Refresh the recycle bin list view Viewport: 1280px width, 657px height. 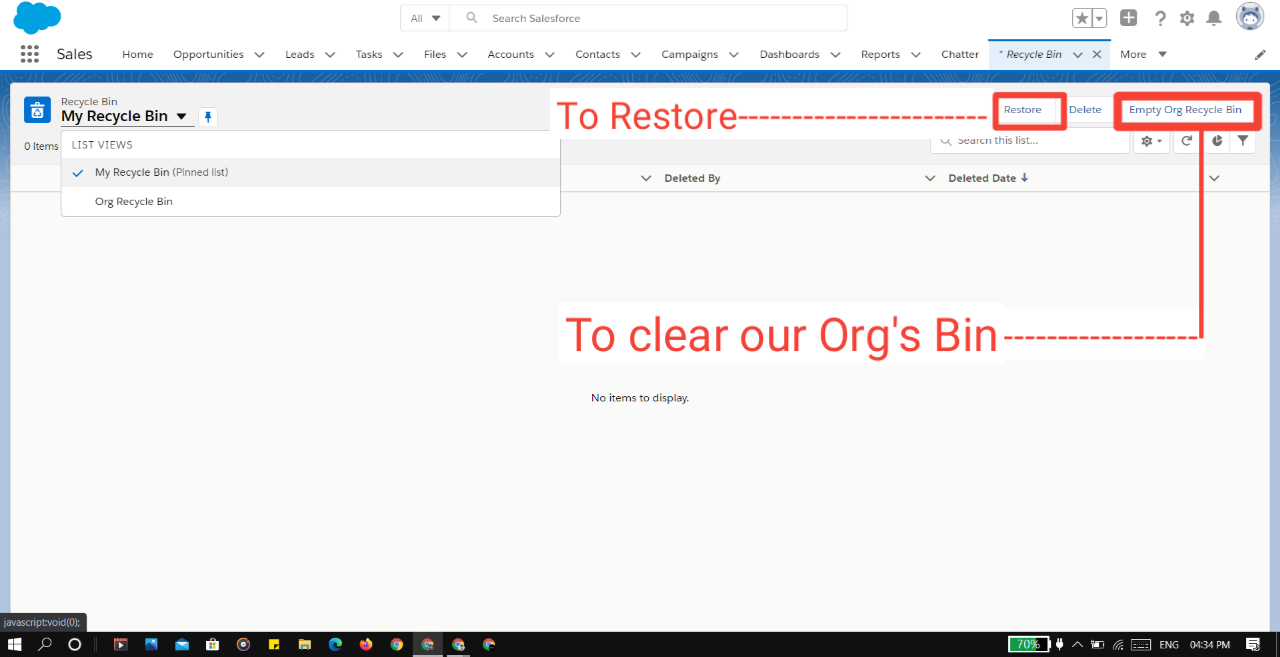(1186, 141)
